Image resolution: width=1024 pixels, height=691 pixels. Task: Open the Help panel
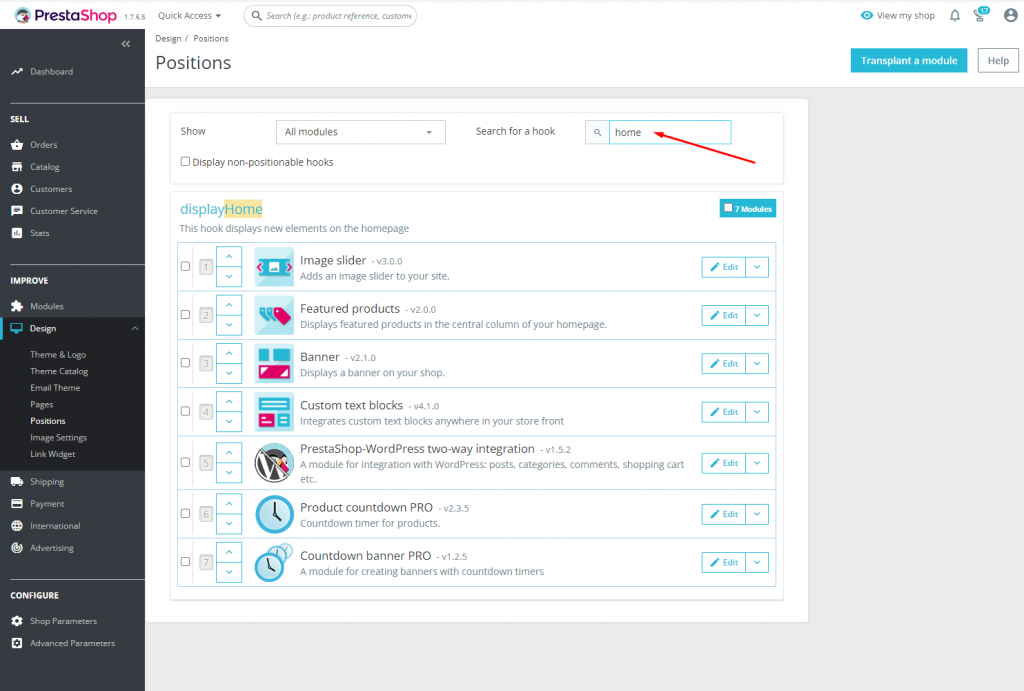(997, 60)
